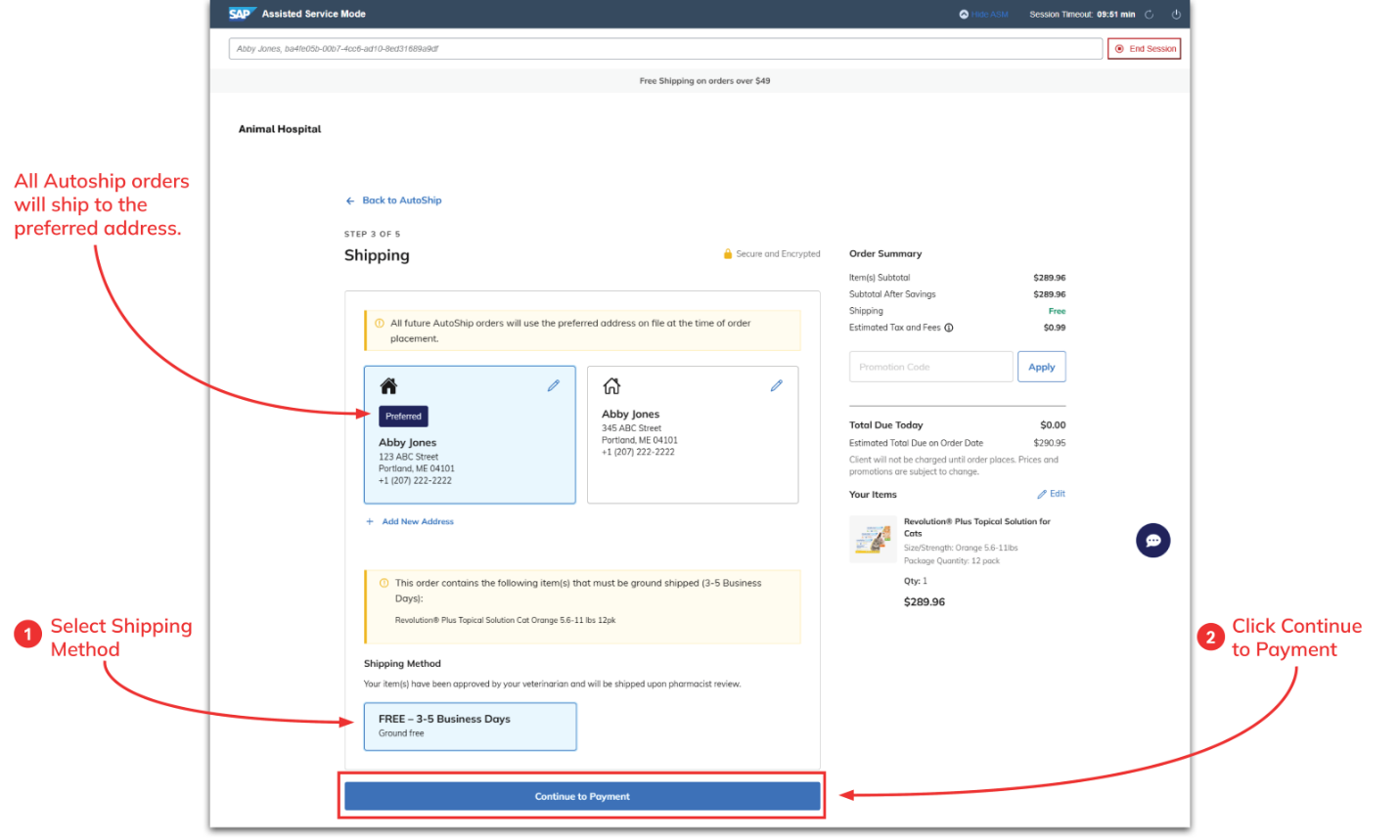Click ground shipped notice warning icon
This screenshot has width=1400, height=840.
384,583
